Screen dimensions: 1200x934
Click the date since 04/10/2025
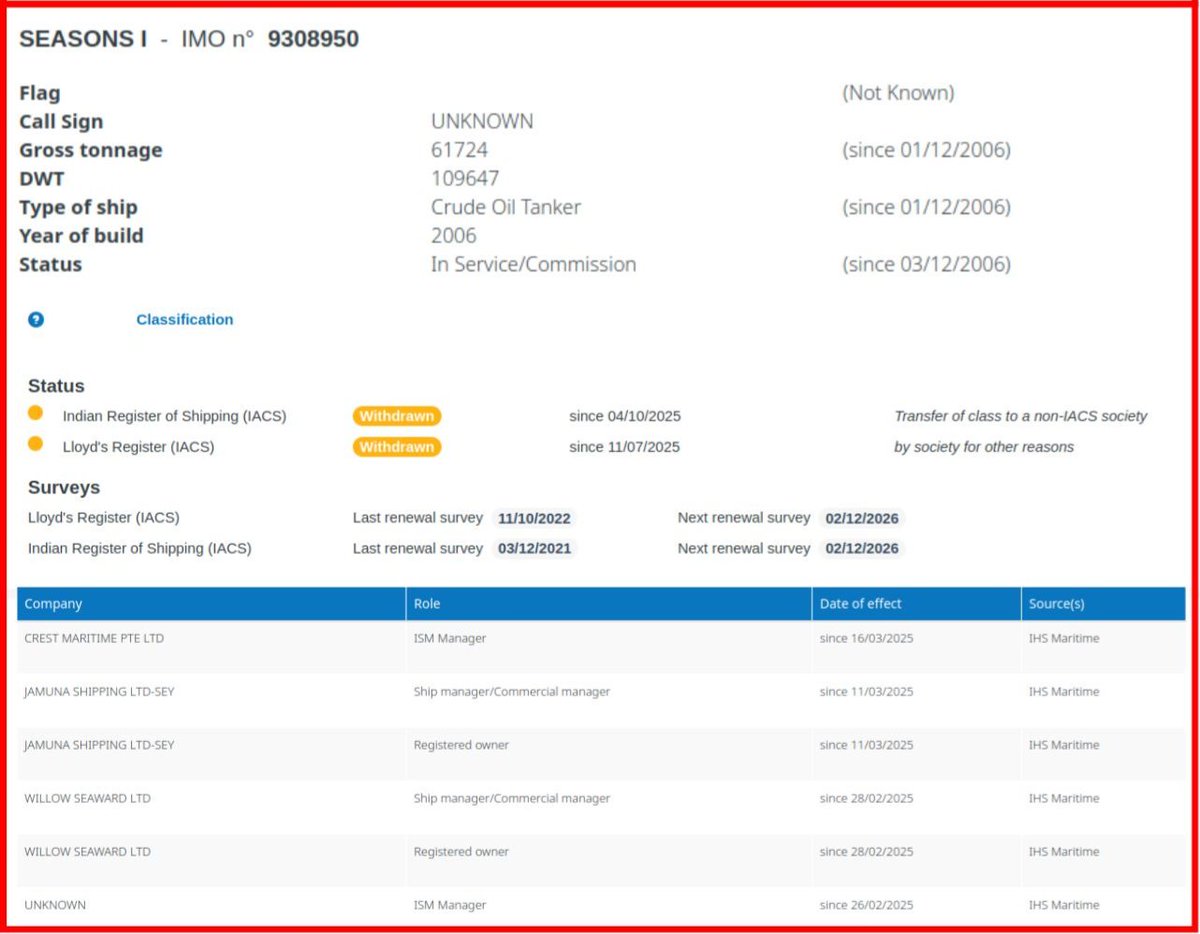pyautogui.click(x=625, y=416)
